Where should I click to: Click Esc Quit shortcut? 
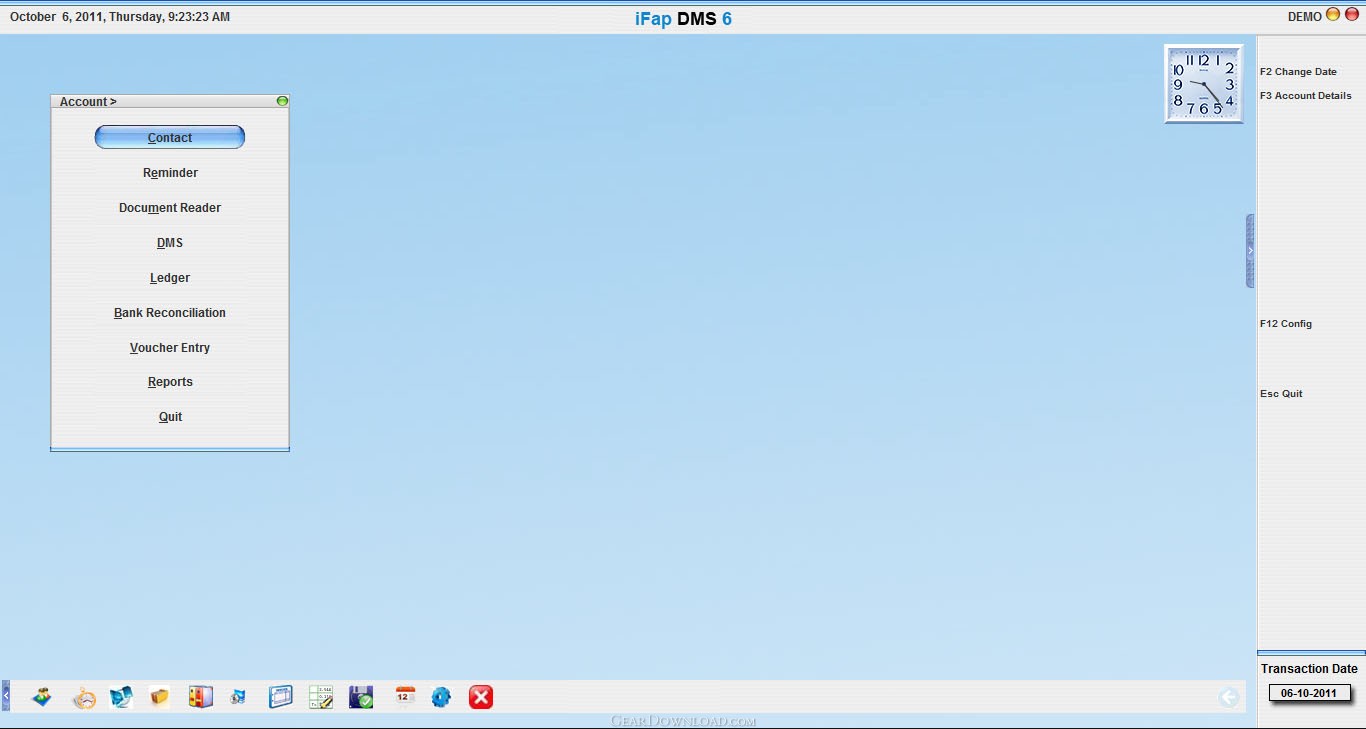point(1281,394)
